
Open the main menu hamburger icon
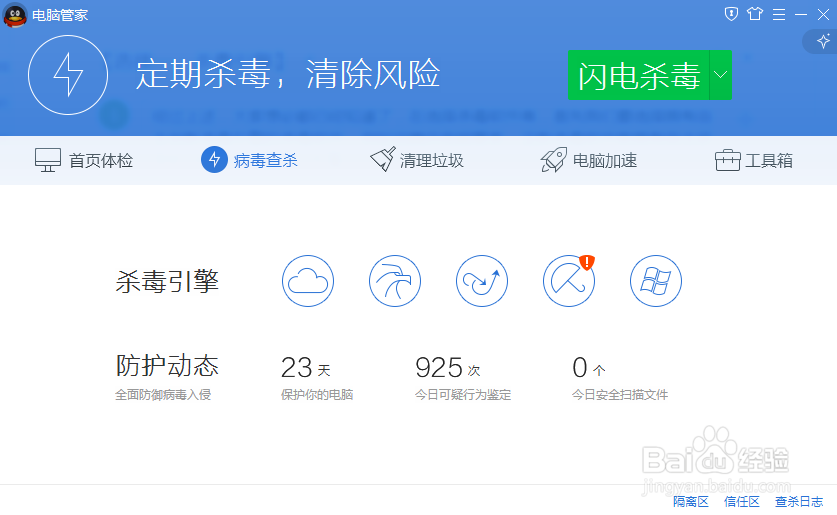(779, 14)
